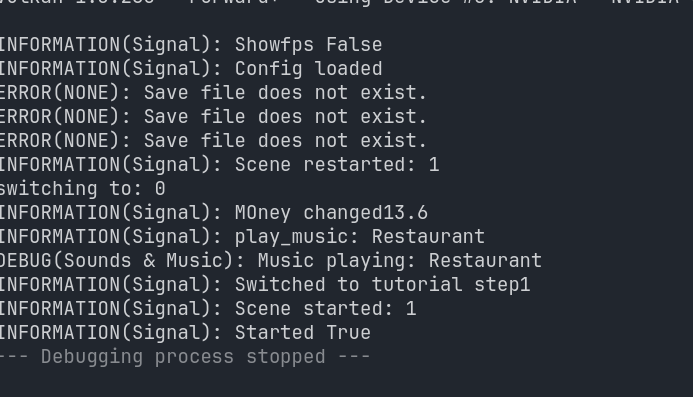Click the third 'Save file does not exist' error

tap(213, 140)
